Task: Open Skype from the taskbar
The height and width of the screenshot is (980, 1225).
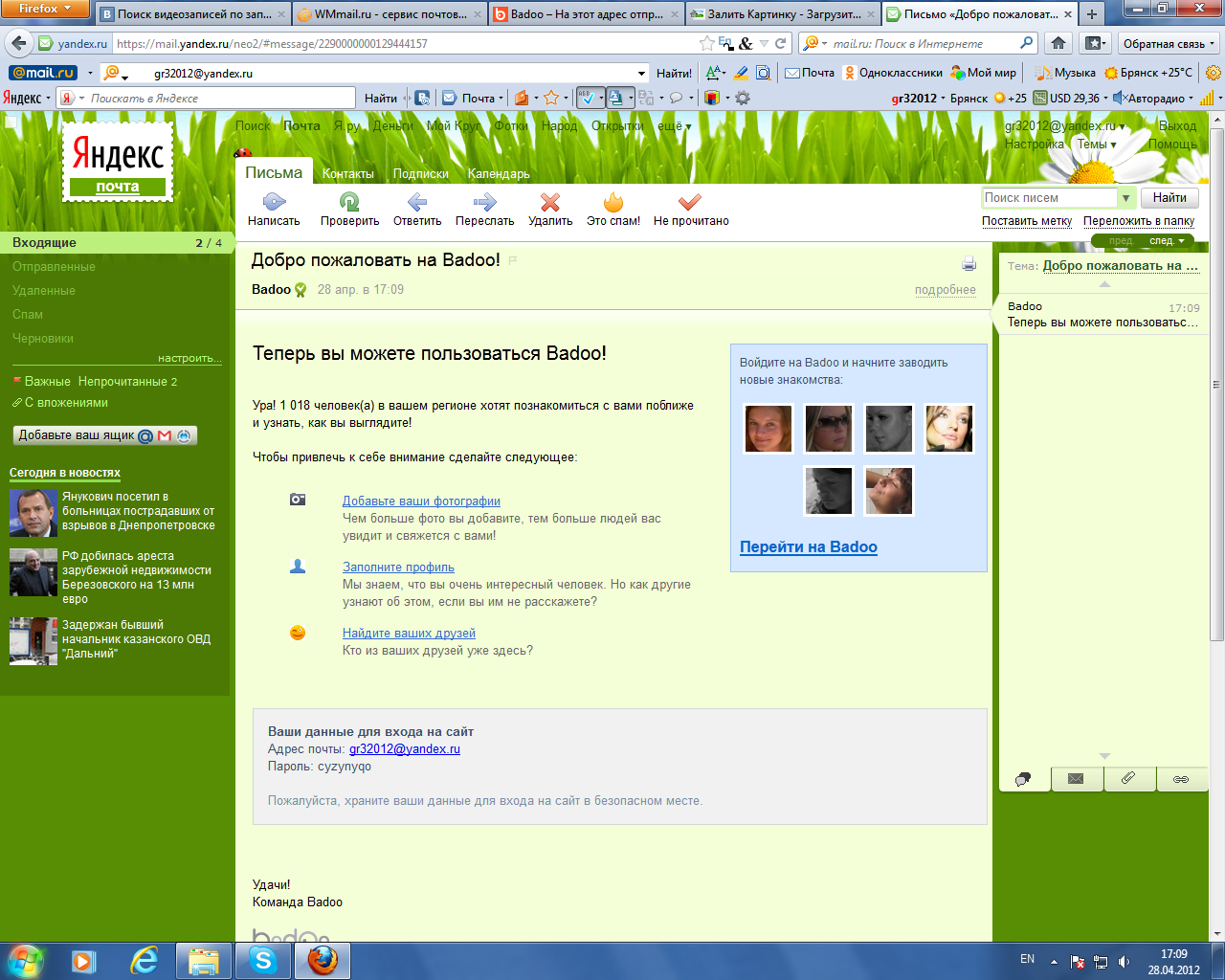Action: (263, 960)
